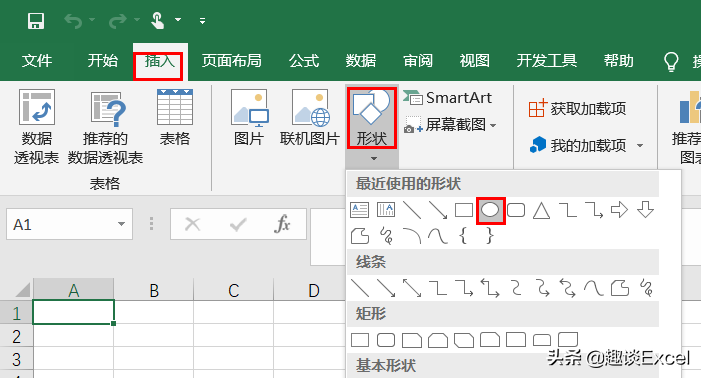Viewport: 701px width, 378px height.
Task: Switch to the 插入 tab
Action: pos(159,60)
